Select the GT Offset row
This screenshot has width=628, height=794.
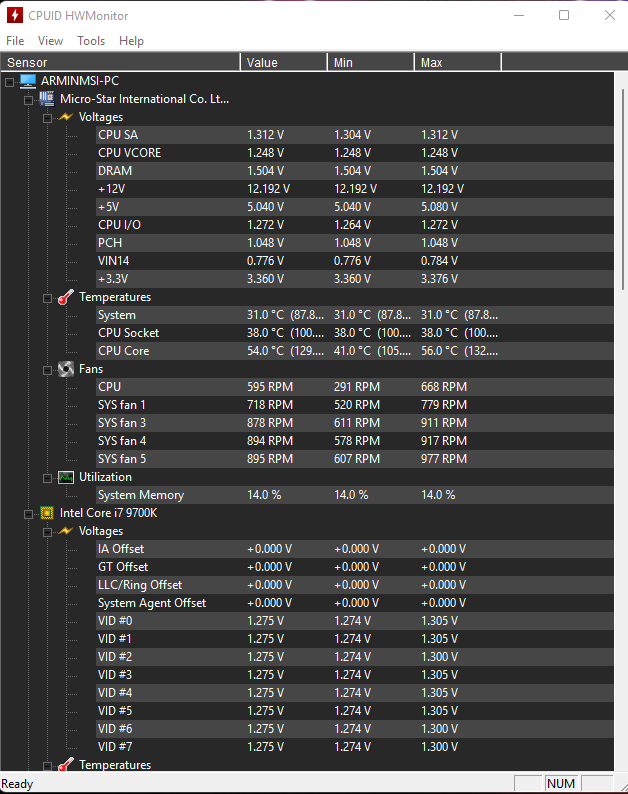click(x=355, y=567)
